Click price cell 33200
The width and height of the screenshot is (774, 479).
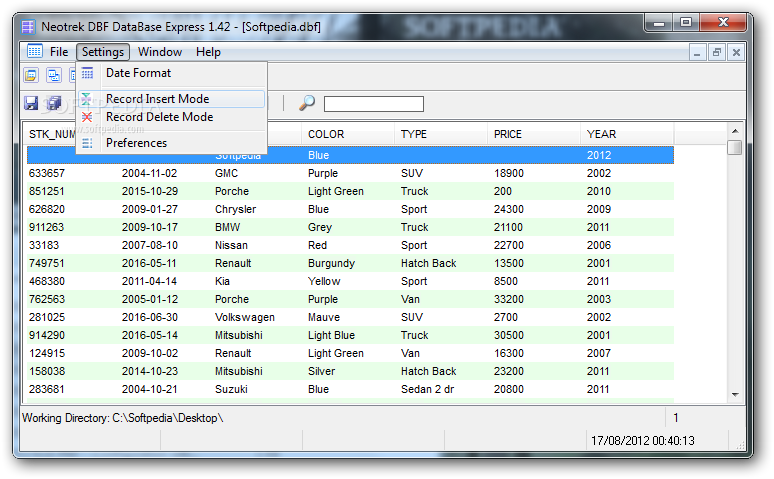tap(508, 299)
